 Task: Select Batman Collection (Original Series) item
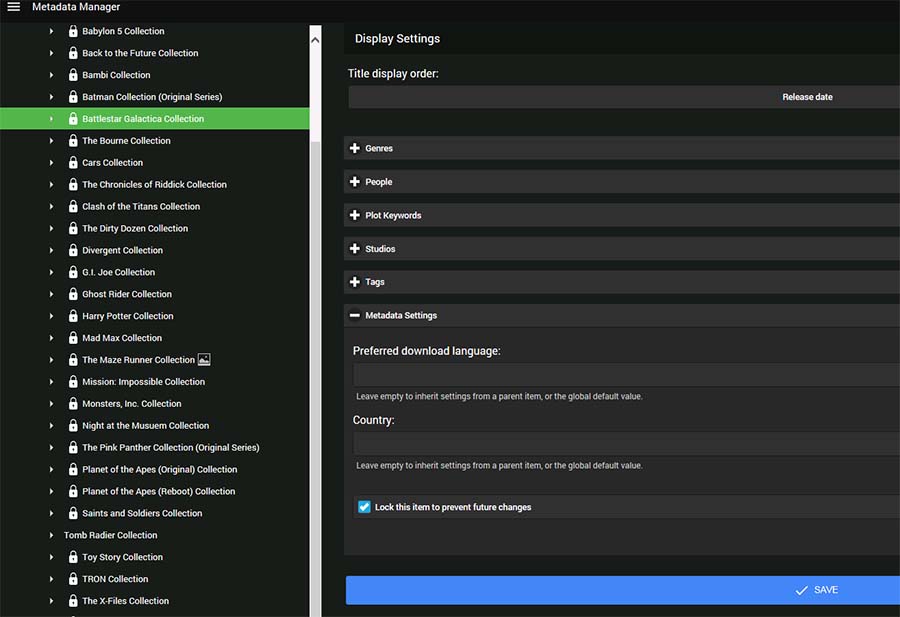coord(152,97)
